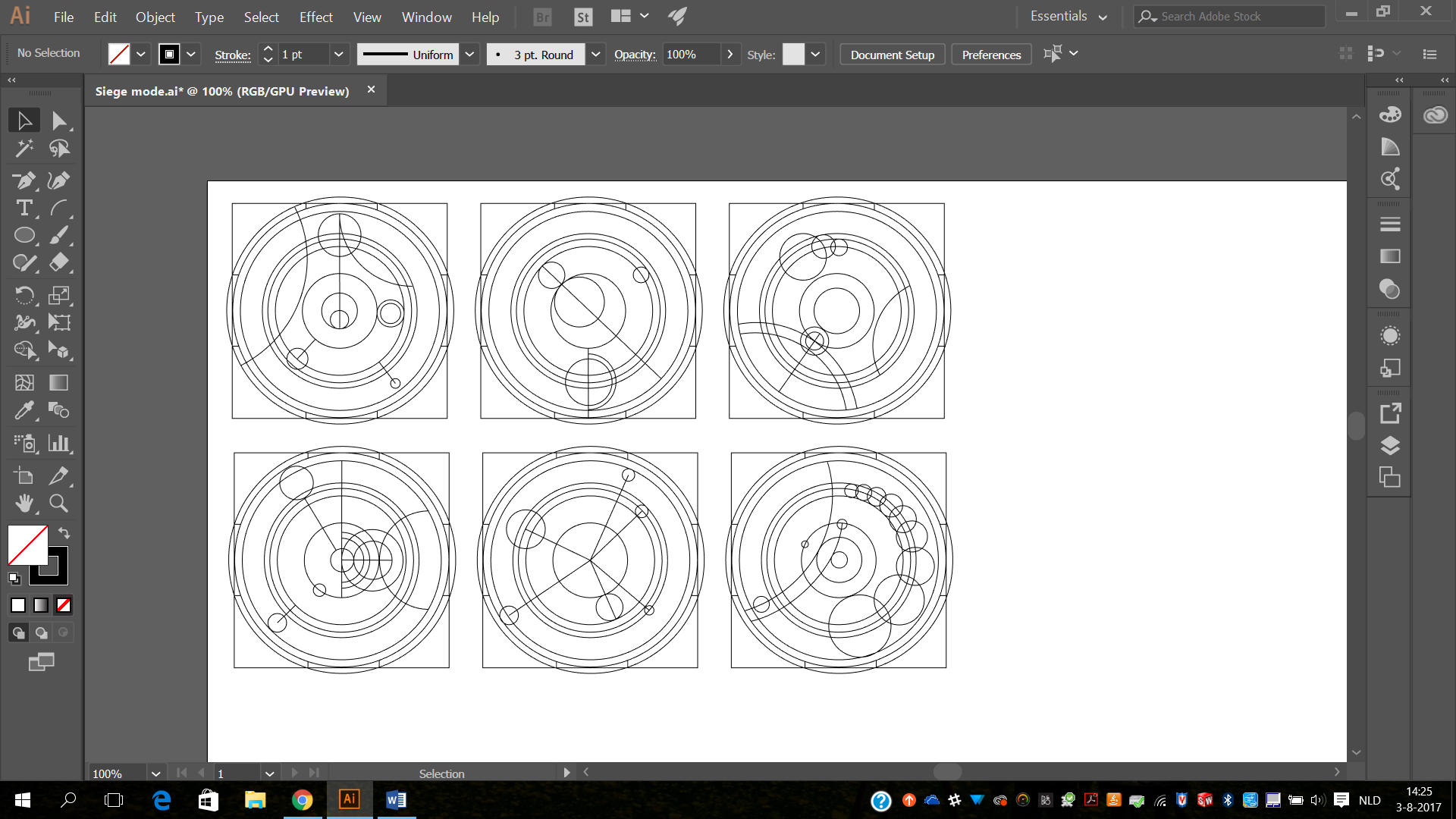Enable Draw Behind mode
Viewport: 1456px width, 819px height.
pos(41,632)
